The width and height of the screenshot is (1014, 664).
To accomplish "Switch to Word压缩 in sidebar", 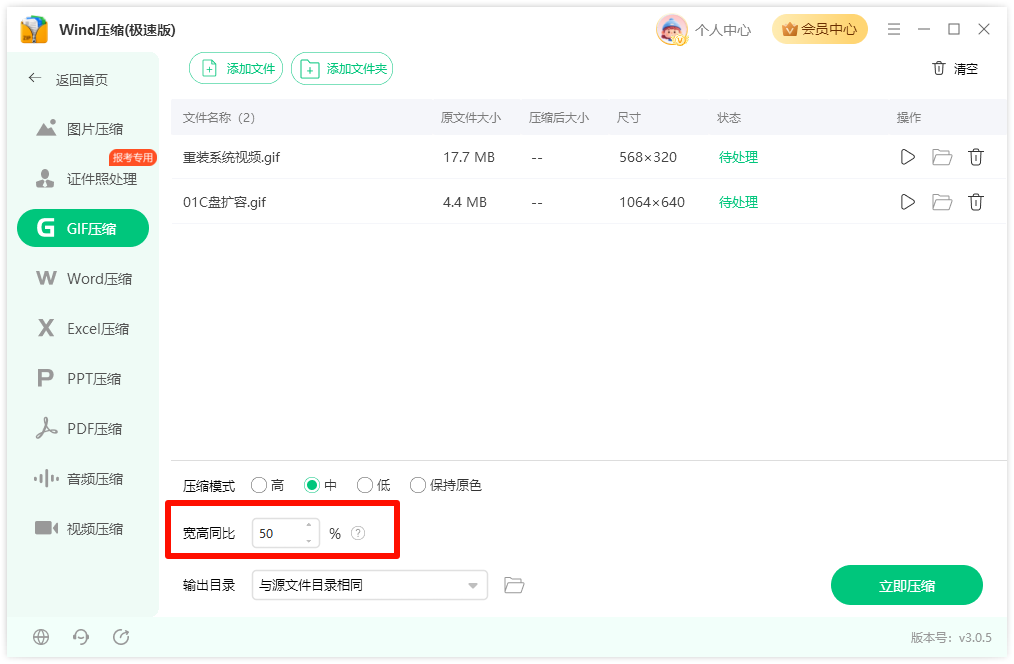I will (x=83, y=279).
